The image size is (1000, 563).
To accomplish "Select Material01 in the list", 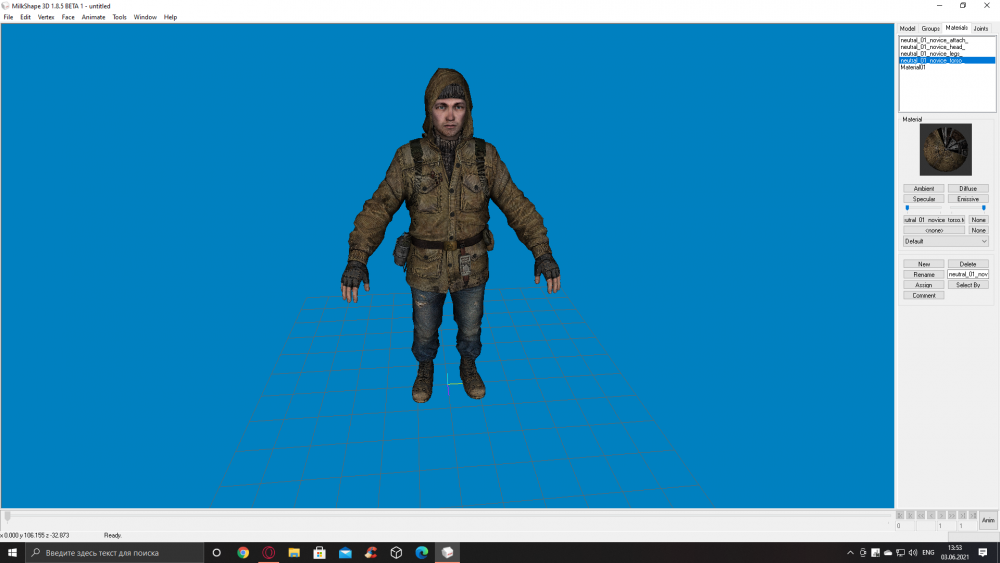I will point(947,67).
